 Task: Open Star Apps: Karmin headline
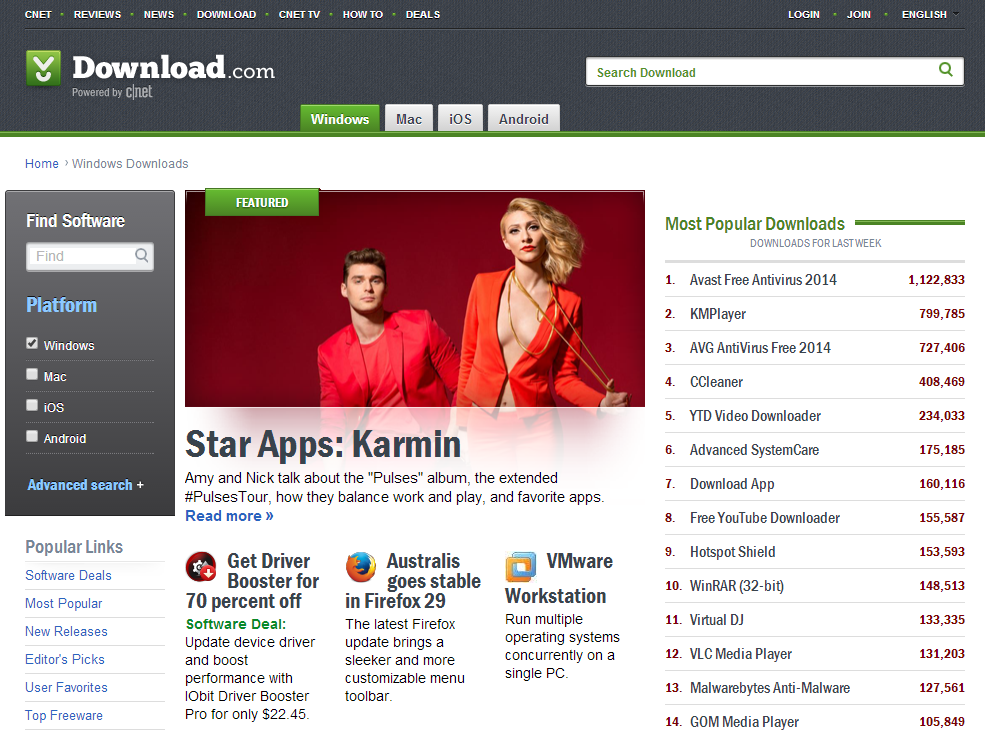[x=323, y=444]
